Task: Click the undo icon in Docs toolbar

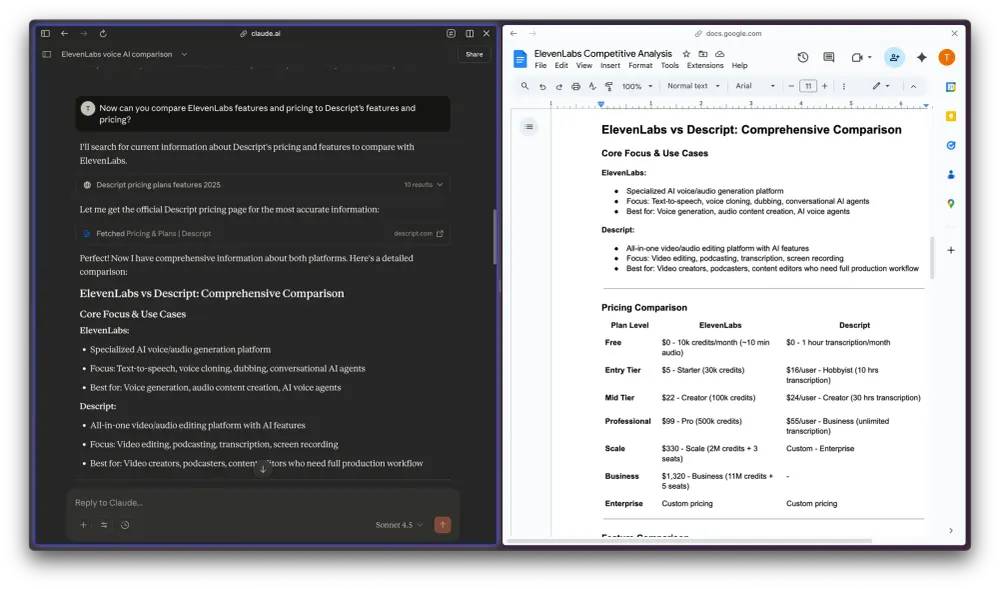Action: click(542, 86)
